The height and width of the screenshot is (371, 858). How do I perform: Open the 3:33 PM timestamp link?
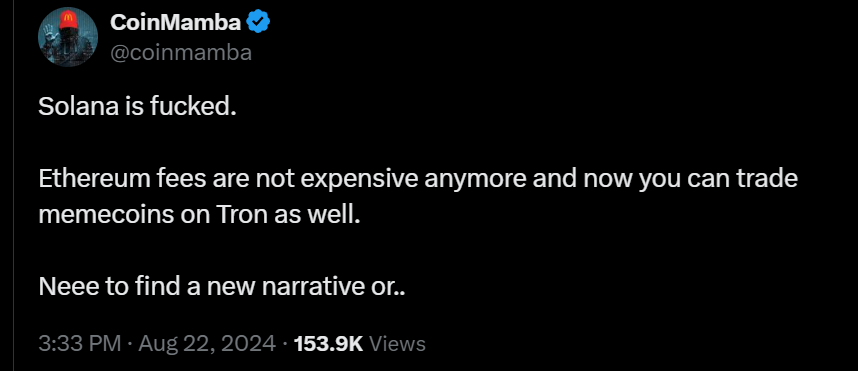point(80,344)
